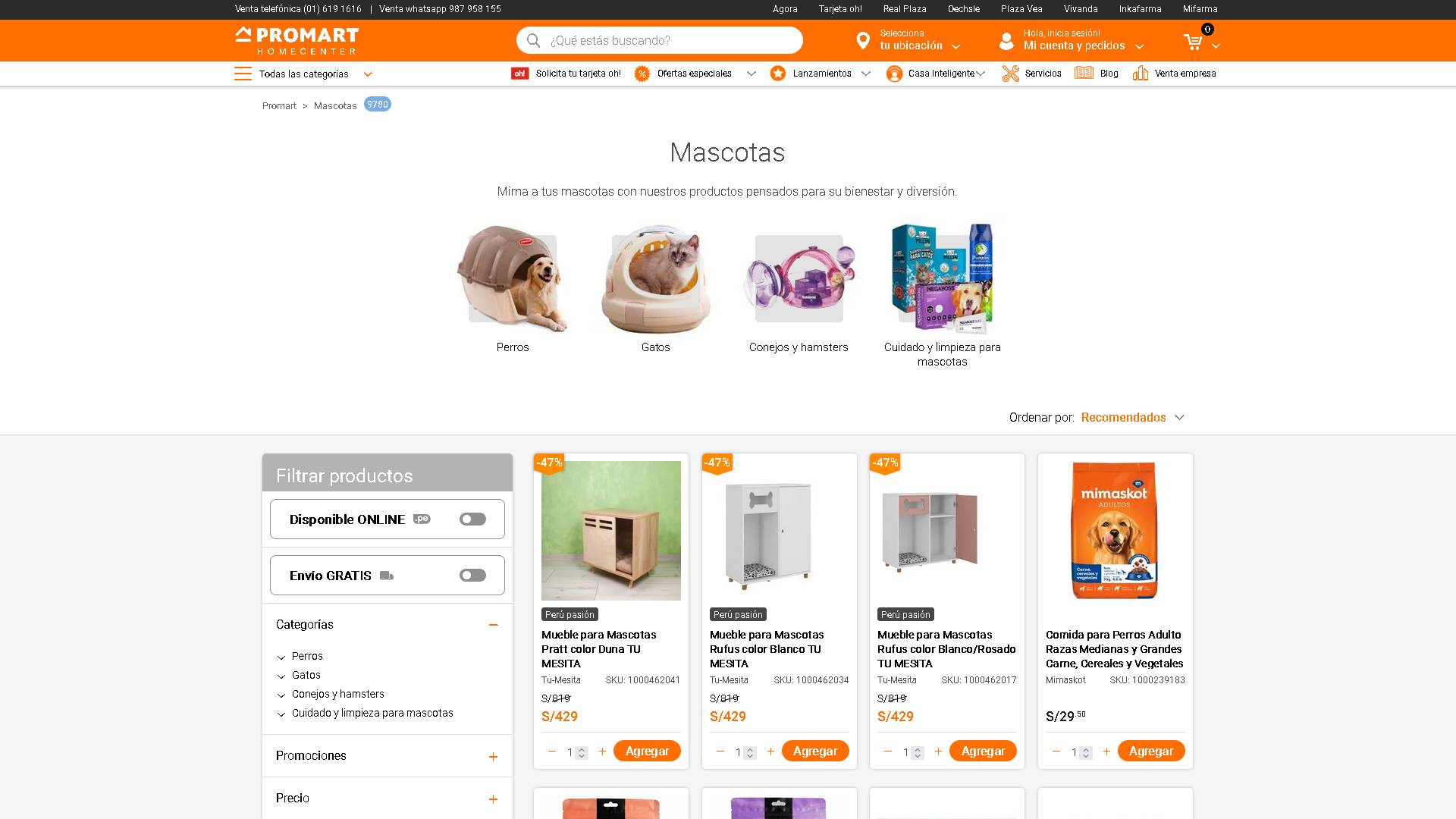Open the Ordenar por Recomendados dropdown

pyautogui.click(x=1132, y=418)
